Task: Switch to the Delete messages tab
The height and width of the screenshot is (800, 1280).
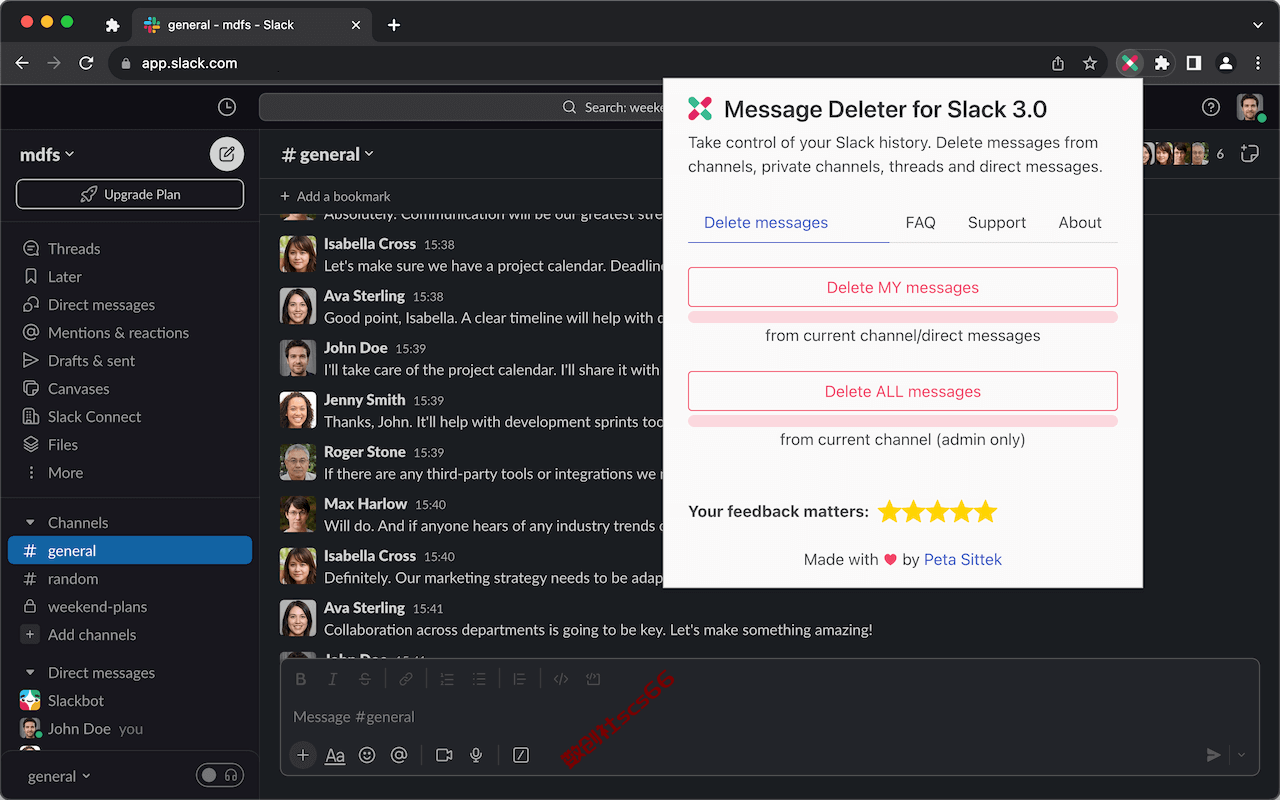Action: (x=766, y=222)
